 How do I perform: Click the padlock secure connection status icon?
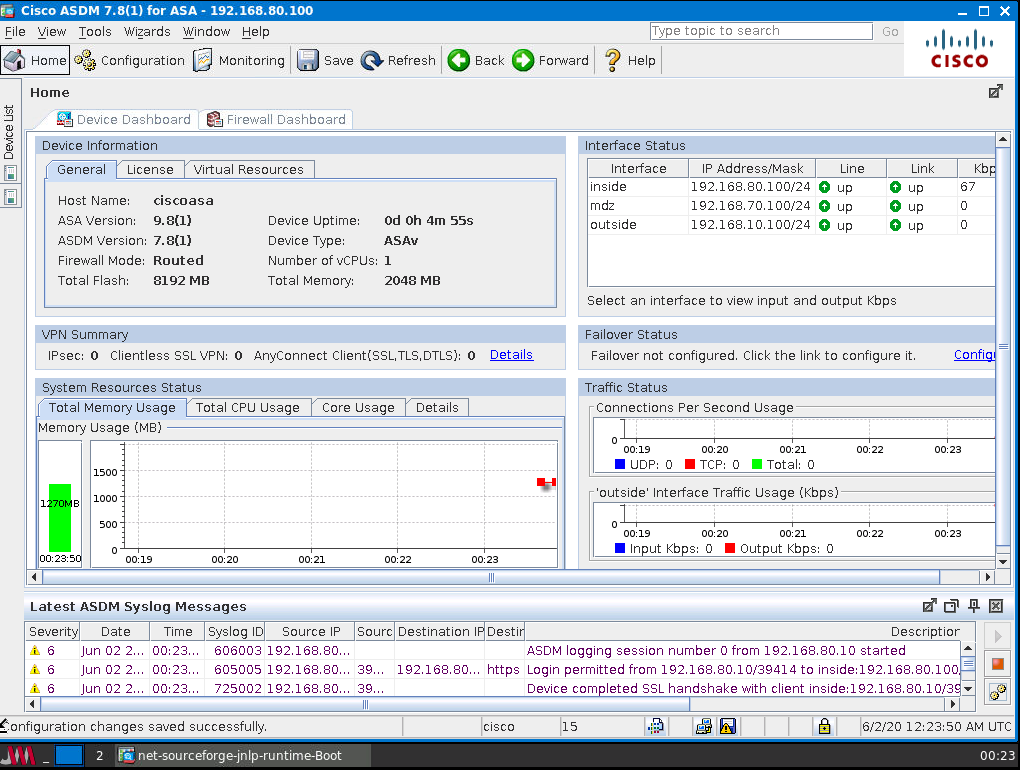click(824, 726)
